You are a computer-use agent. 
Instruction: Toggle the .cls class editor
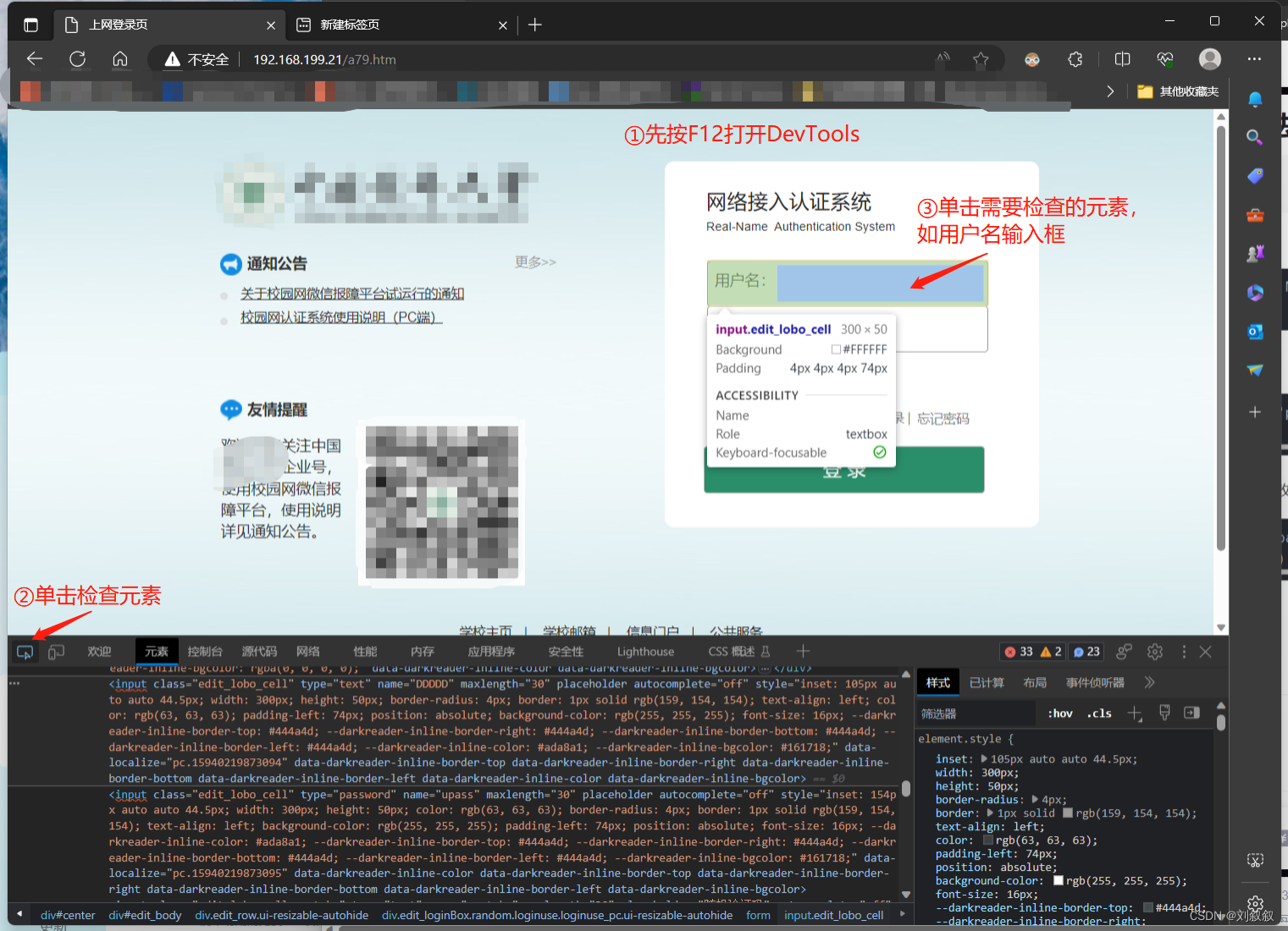click(1098, 713)
